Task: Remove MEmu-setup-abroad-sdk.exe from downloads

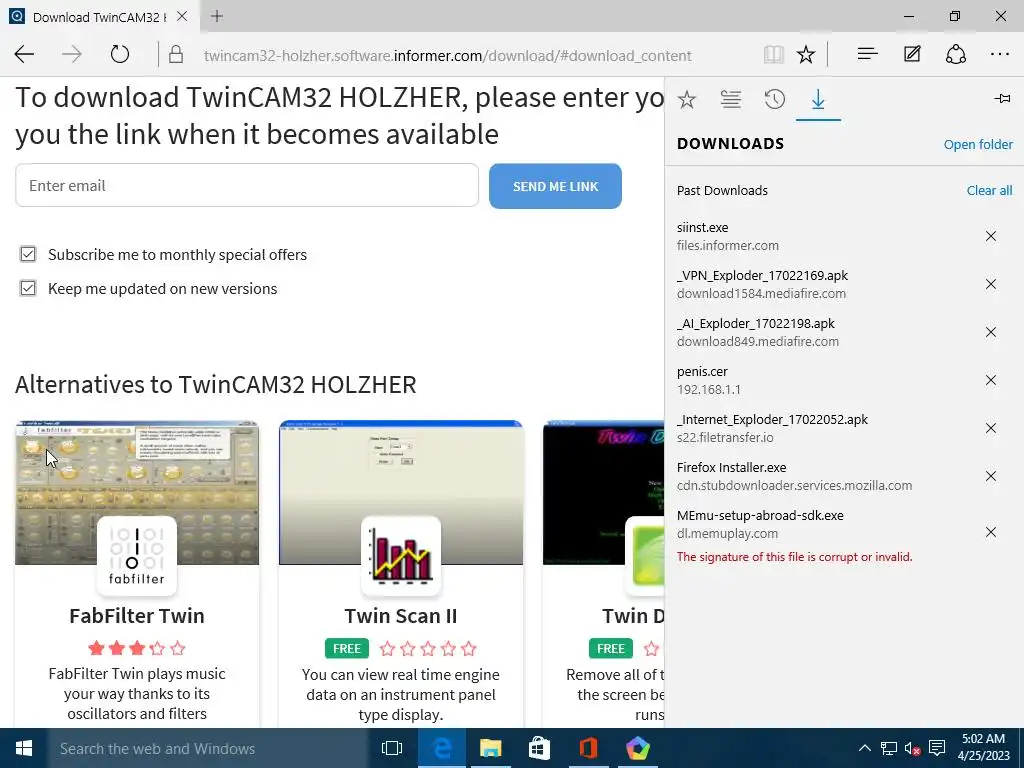Action: pyautogui.click(x=991, y=532)
